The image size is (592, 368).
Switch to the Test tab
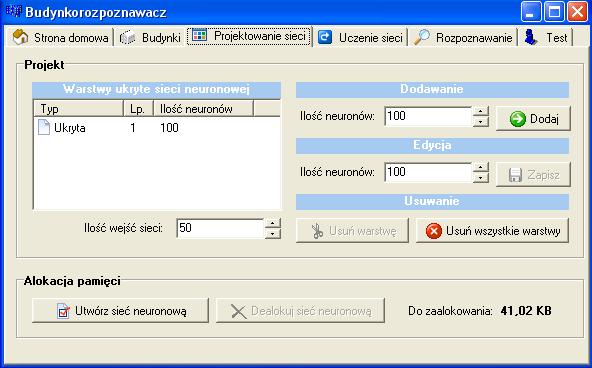point(546,37)
